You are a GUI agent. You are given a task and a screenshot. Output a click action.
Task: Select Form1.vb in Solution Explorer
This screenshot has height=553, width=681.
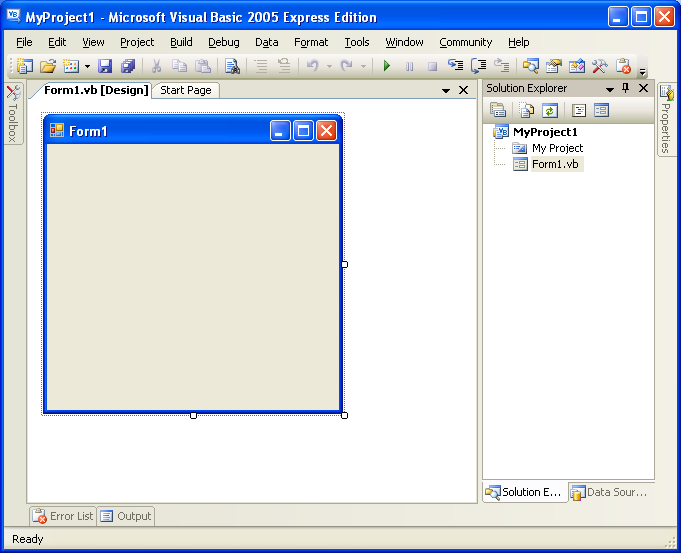pyautogui.click(x=555, y=164)
